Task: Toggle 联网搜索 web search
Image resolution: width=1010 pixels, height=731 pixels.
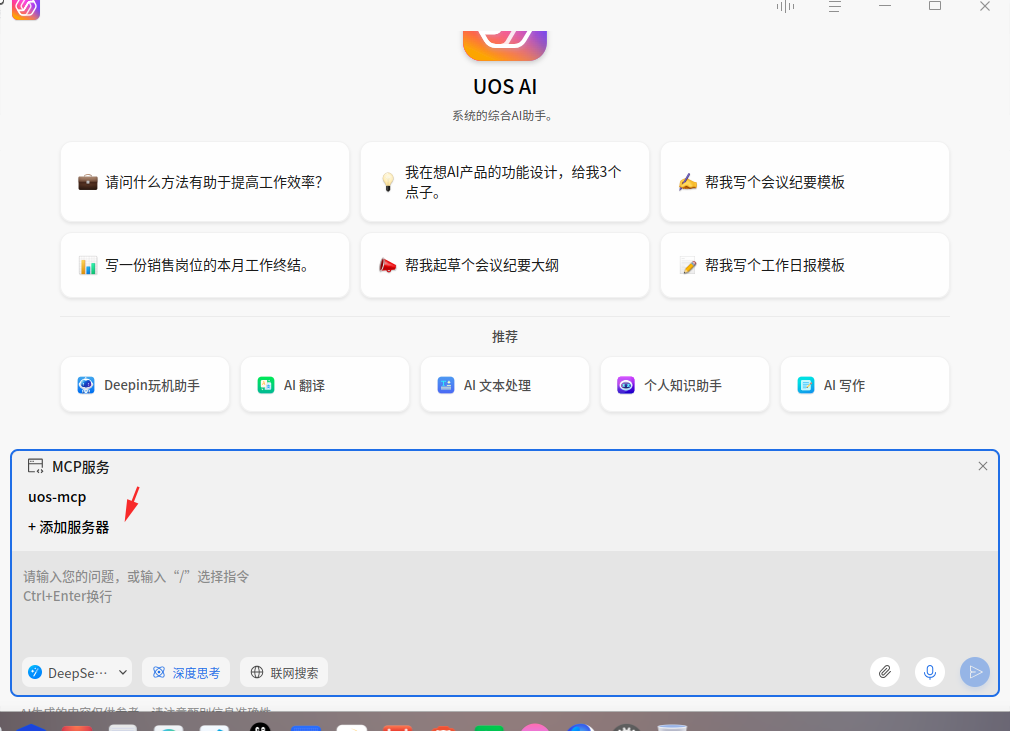Action: click(x=284, y=673)
